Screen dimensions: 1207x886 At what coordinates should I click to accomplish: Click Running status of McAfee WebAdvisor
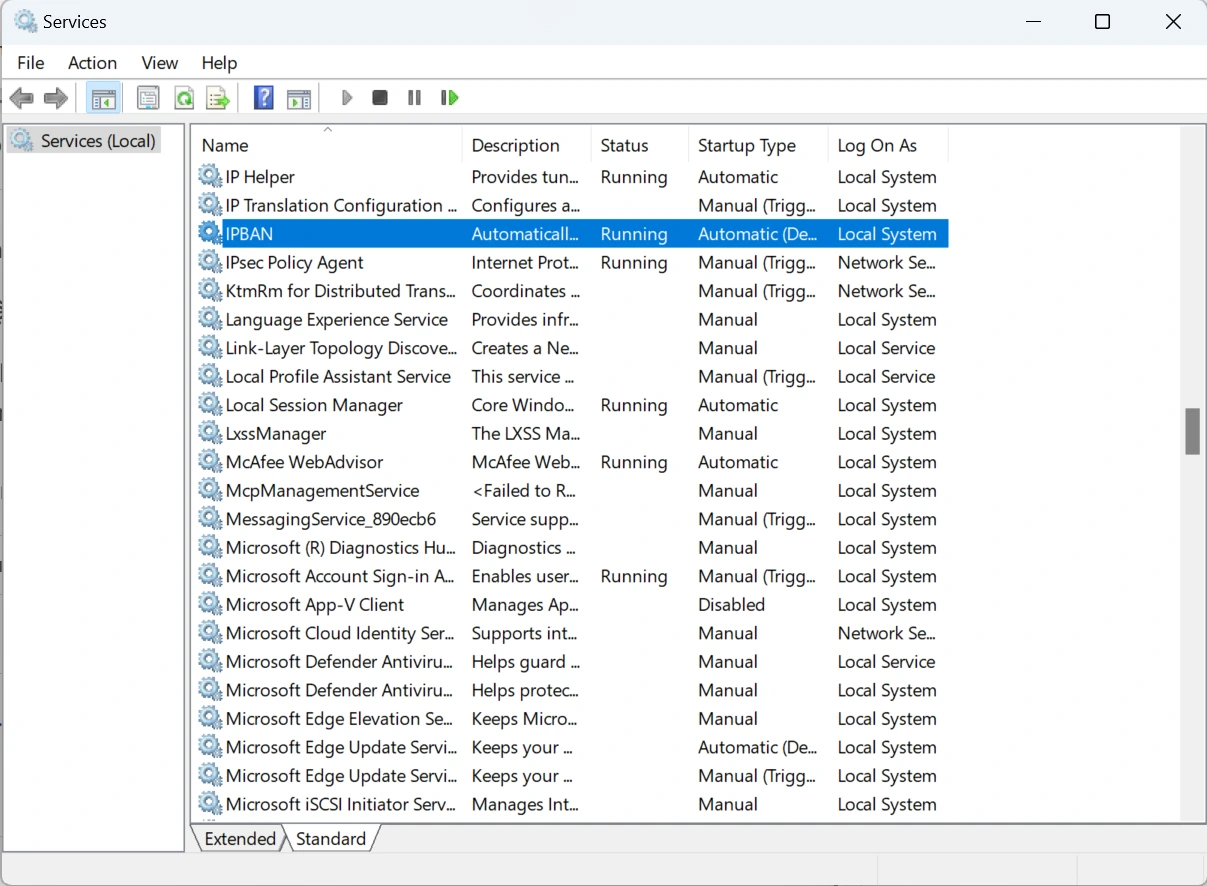634,462
